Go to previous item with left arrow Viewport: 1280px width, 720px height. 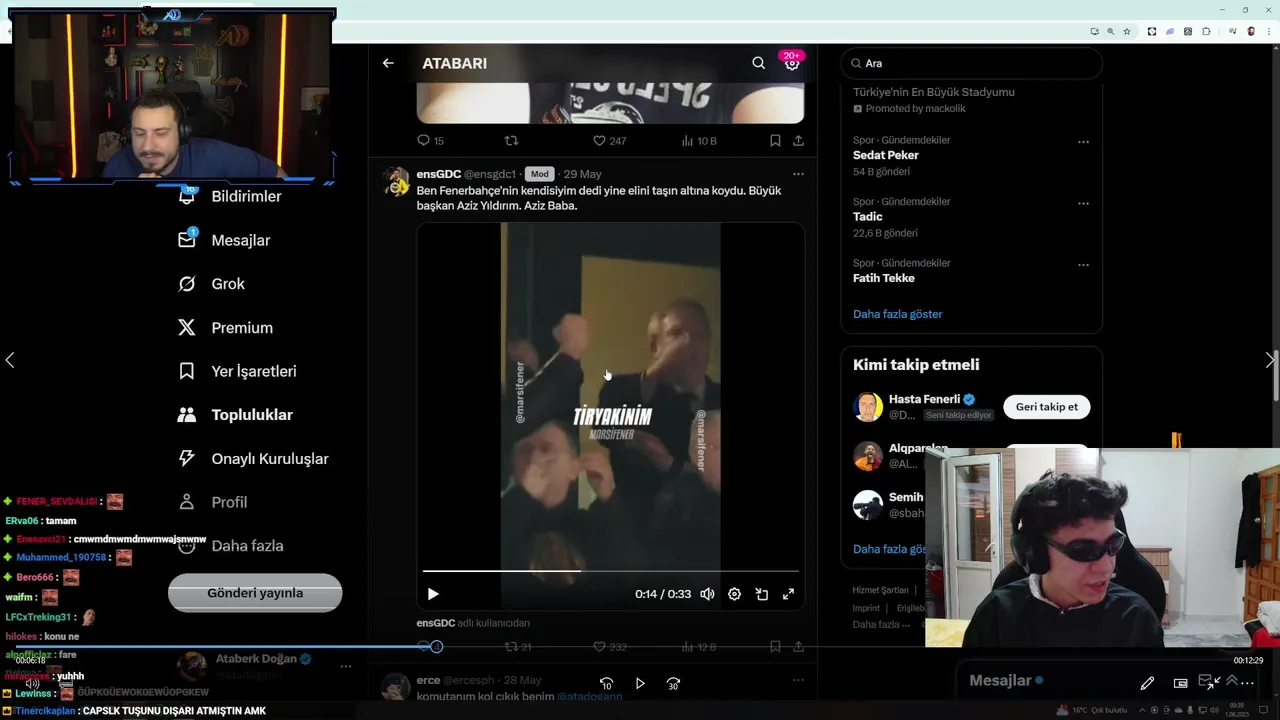[10, 360]
